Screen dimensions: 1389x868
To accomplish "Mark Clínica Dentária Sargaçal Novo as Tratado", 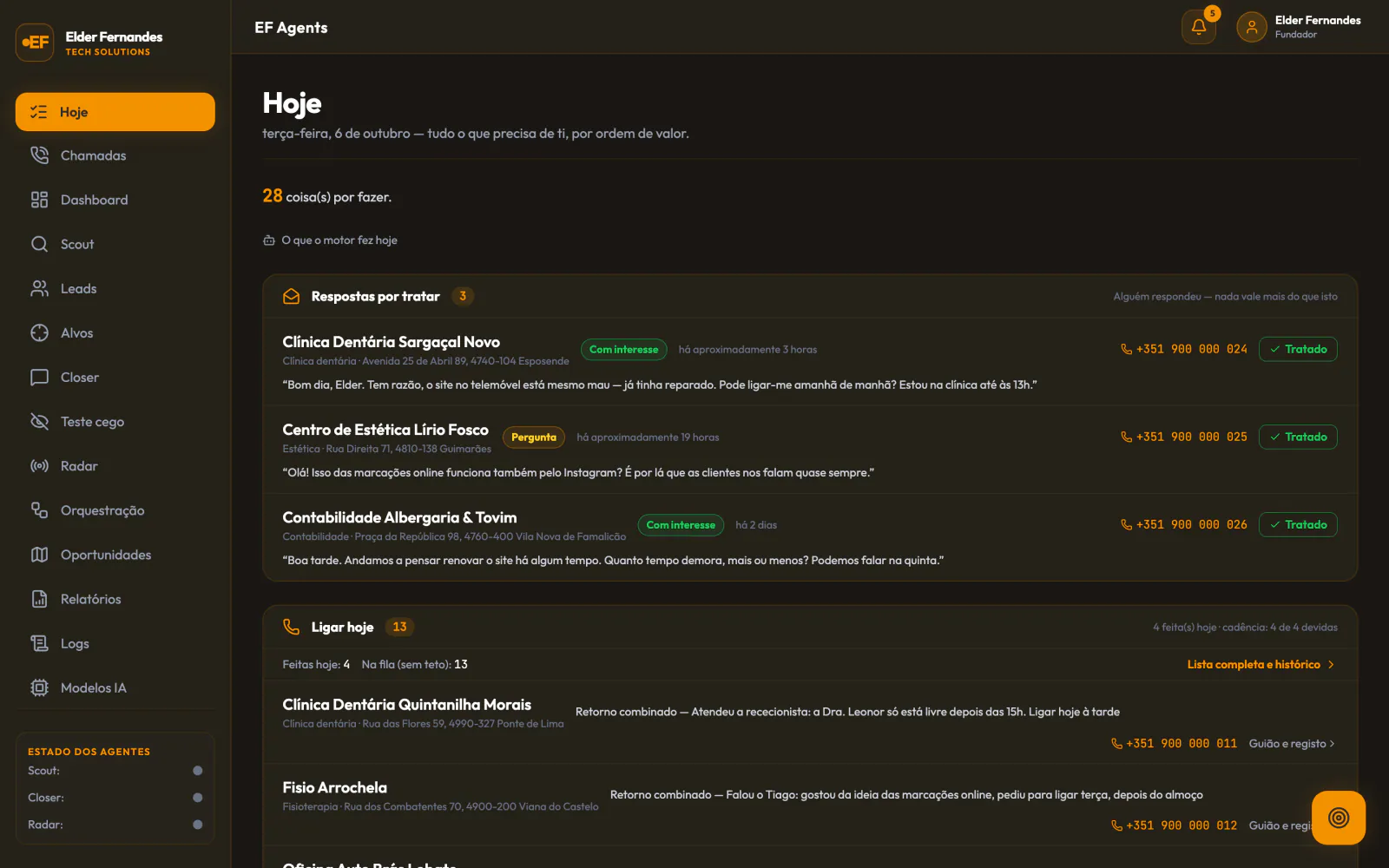I will coord(1298,349).
